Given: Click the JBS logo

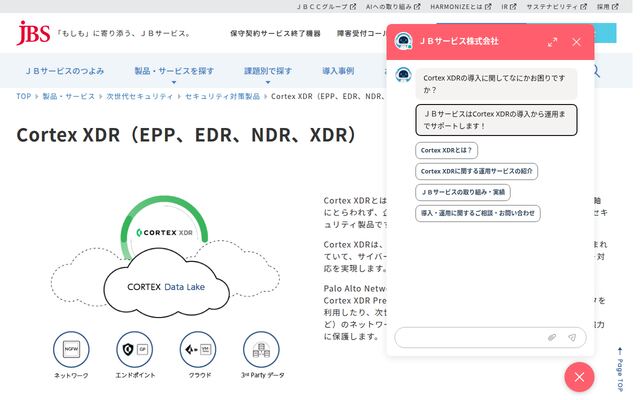Looking at the screenshot, I should coord(33,33).
